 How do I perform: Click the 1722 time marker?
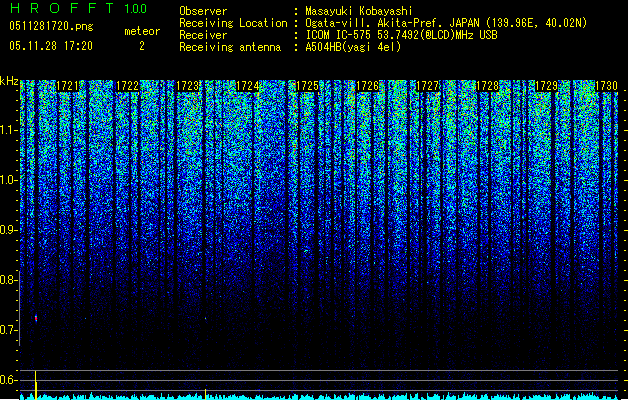[127, 86]
